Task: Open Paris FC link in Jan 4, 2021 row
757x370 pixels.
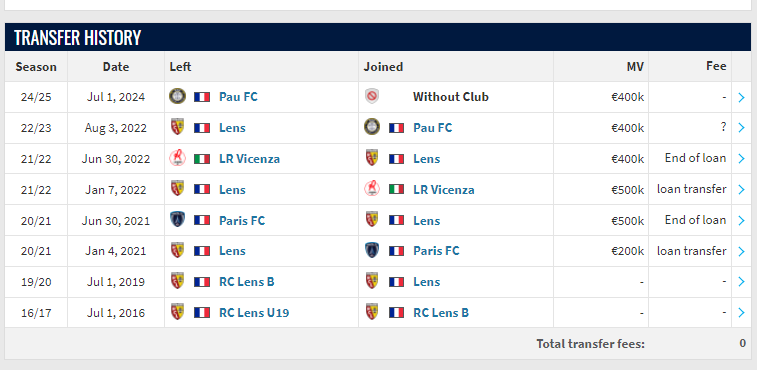Action: point(436,251)
